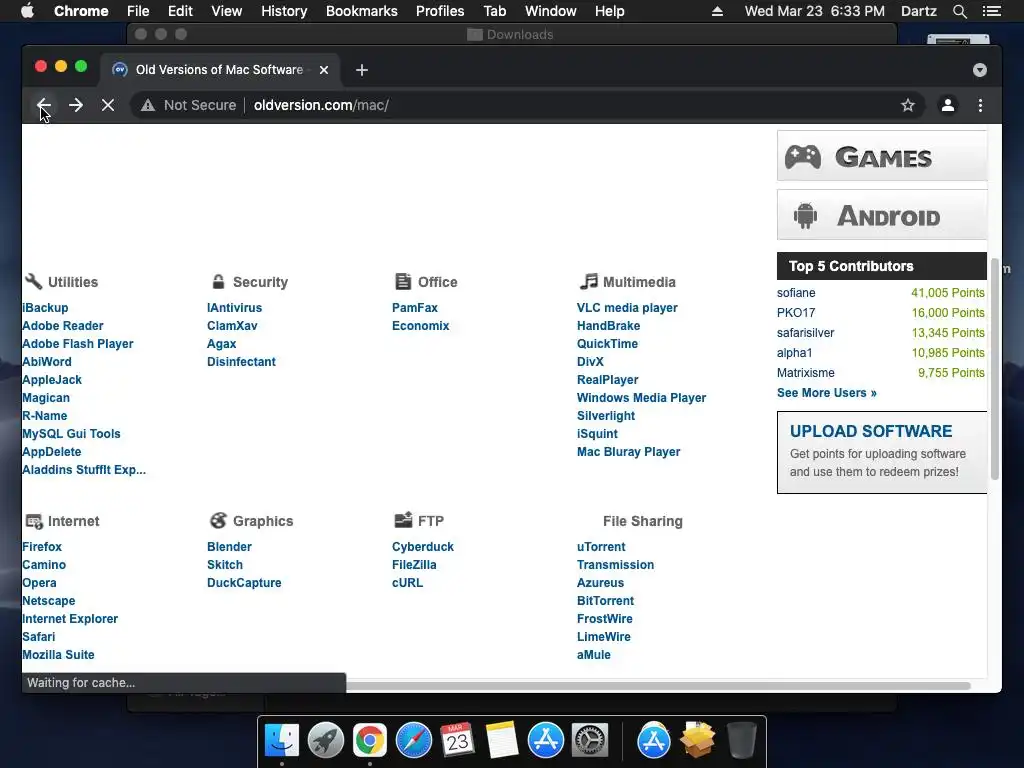Click the Internet category icon
This screenshot has width=1024, height=768.
(34, 521)
